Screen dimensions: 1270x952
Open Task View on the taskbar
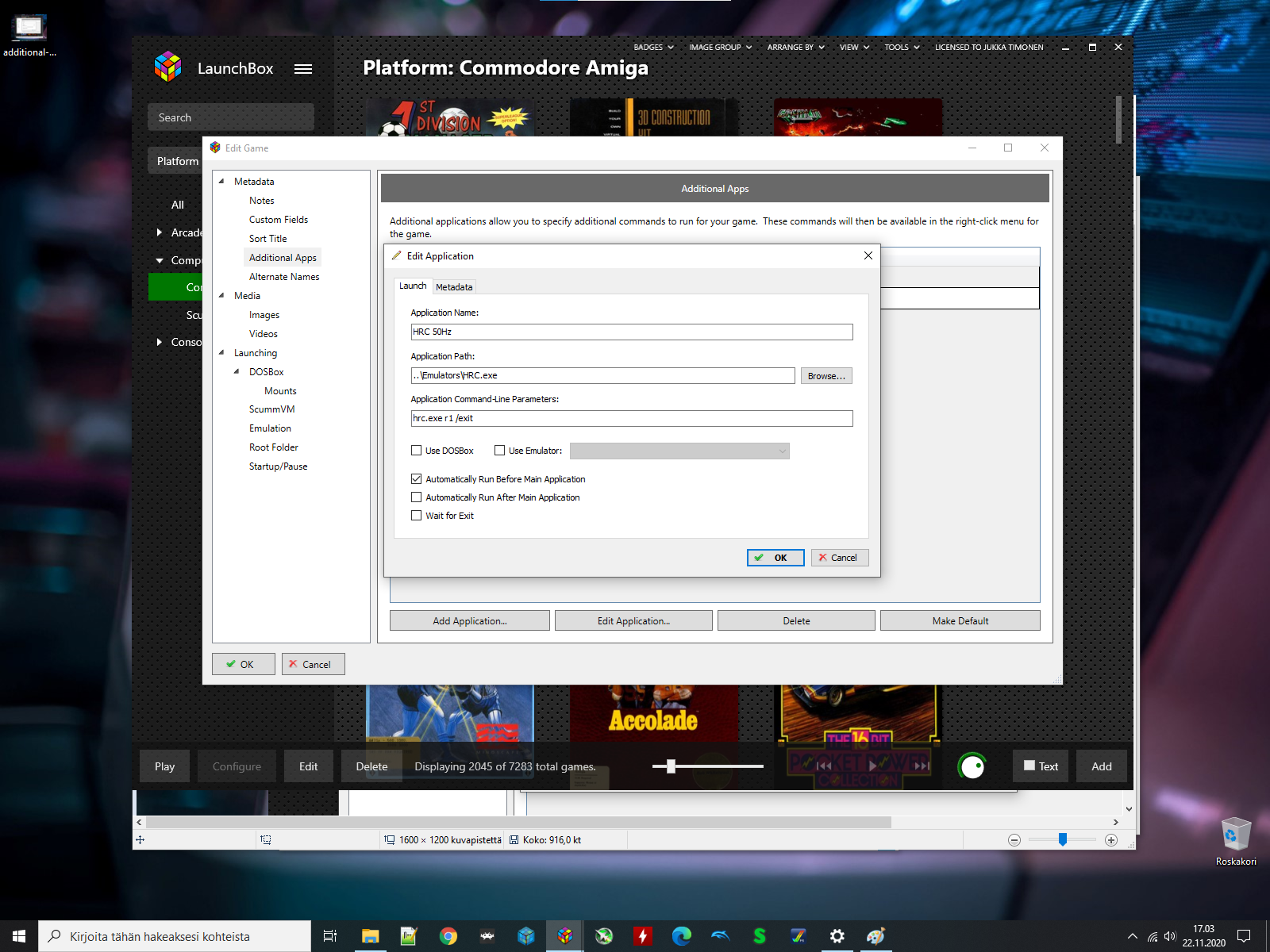click(x=331, y=936)
